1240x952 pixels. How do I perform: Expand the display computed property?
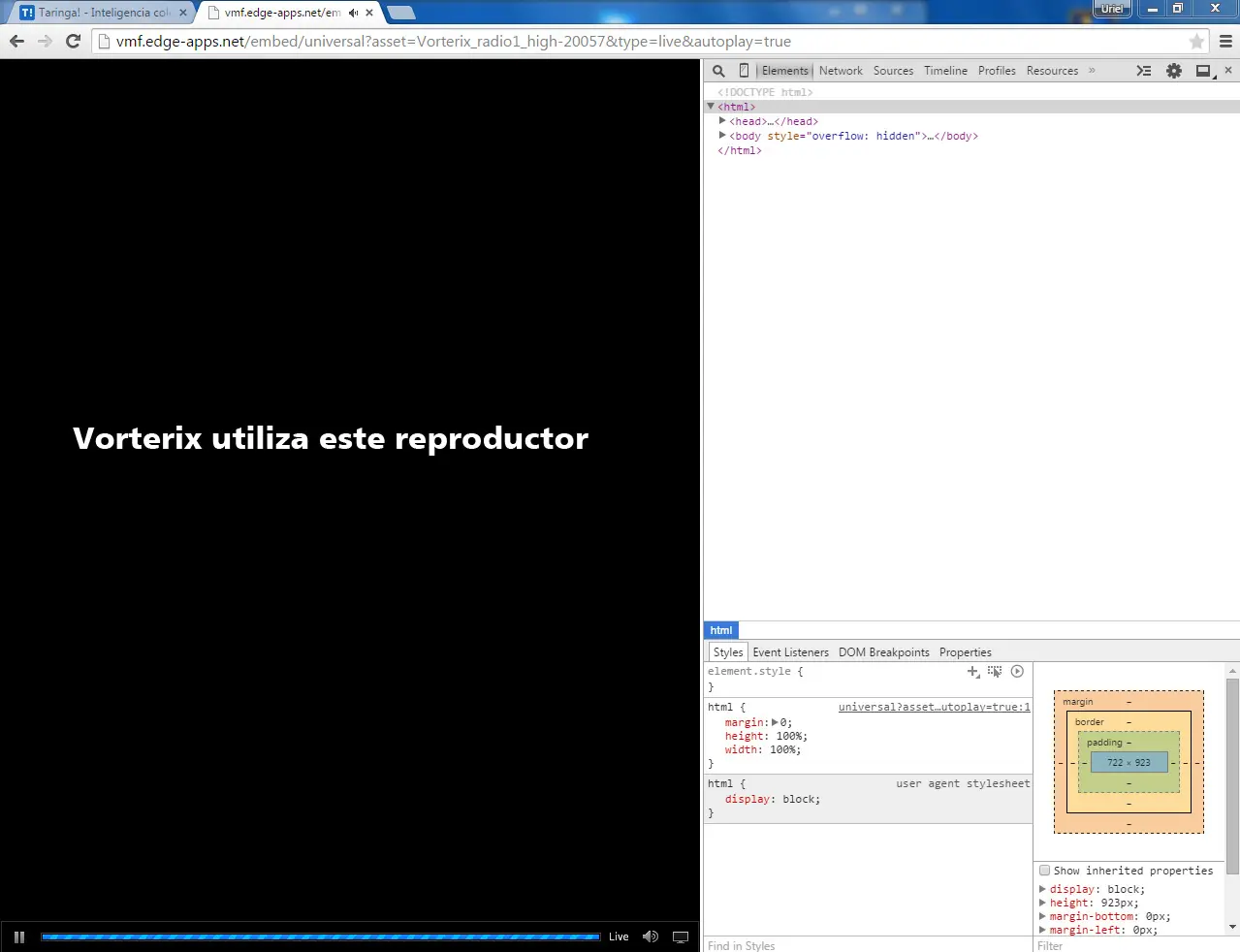[x=1043, y=889]
